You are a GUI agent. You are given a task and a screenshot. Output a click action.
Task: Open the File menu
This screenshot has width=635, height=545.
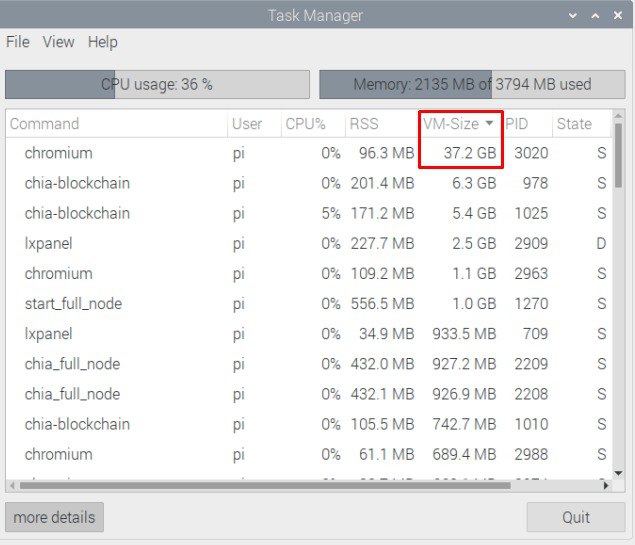(17, 42)
